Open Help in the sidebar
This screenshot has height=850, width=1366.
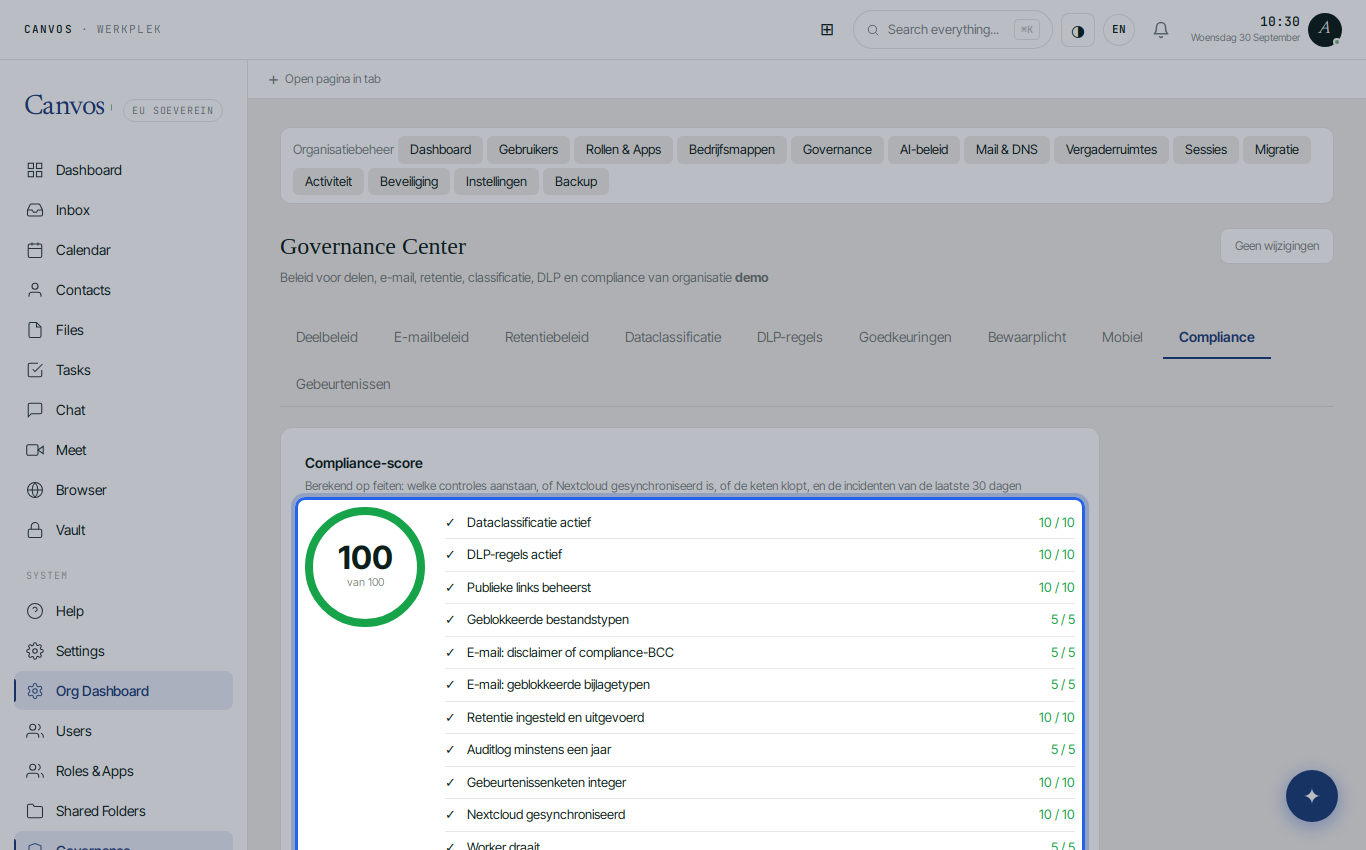coord(124,611)
